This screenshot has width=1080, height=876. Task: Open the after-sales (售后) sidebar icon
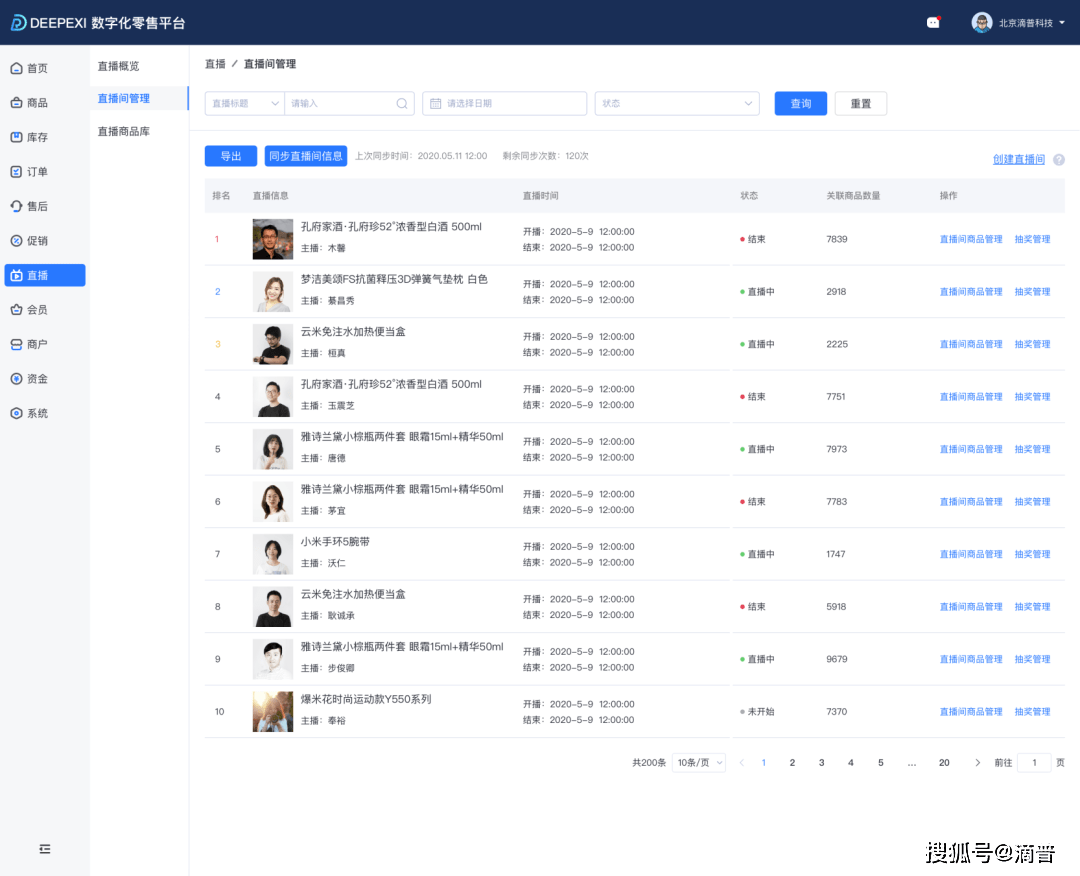16,206
